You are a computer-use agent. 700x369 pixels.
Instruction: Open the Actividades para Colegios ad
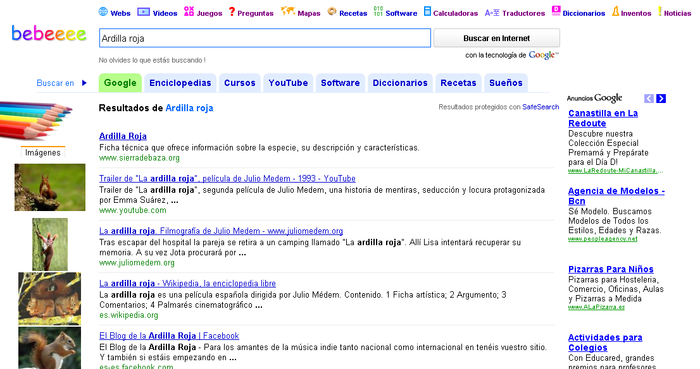click(x=605, y=343)
